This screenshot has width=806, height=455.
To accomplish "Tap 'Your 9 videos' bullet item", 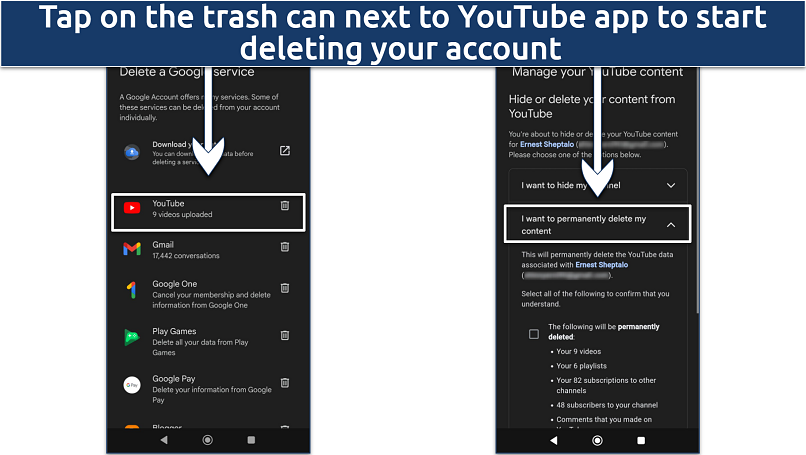I will tap(578, 352).
